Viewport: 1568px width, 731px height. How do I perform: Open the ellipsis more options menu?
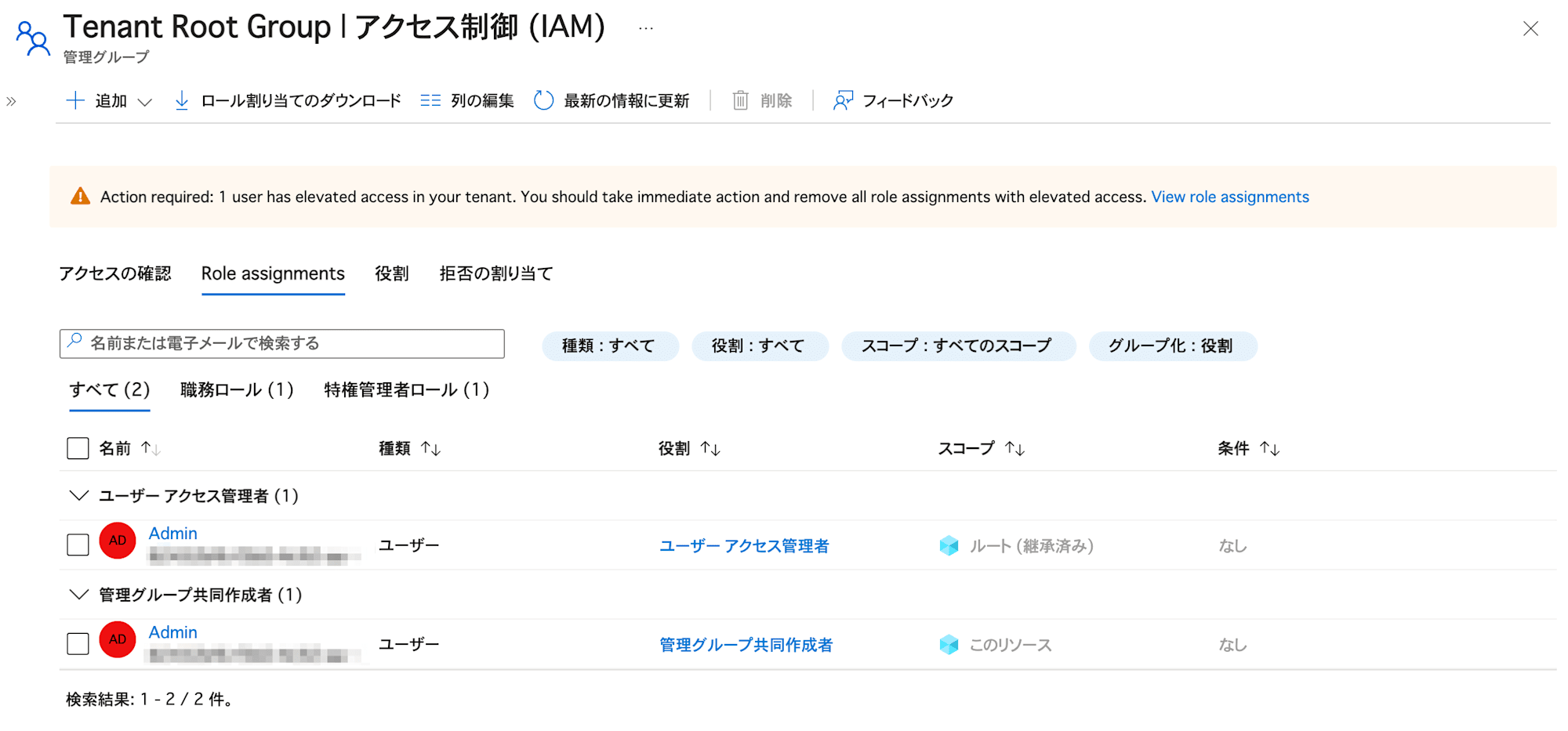coord(646,29)
